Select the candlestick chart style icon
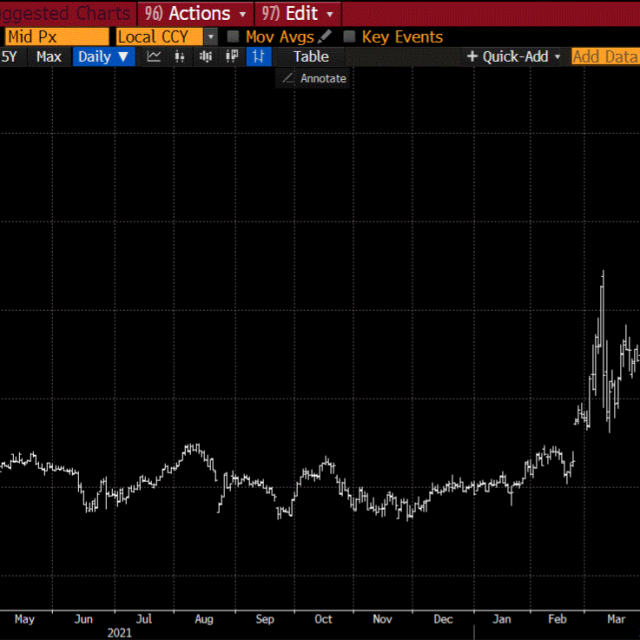 [x=180, y=57]
